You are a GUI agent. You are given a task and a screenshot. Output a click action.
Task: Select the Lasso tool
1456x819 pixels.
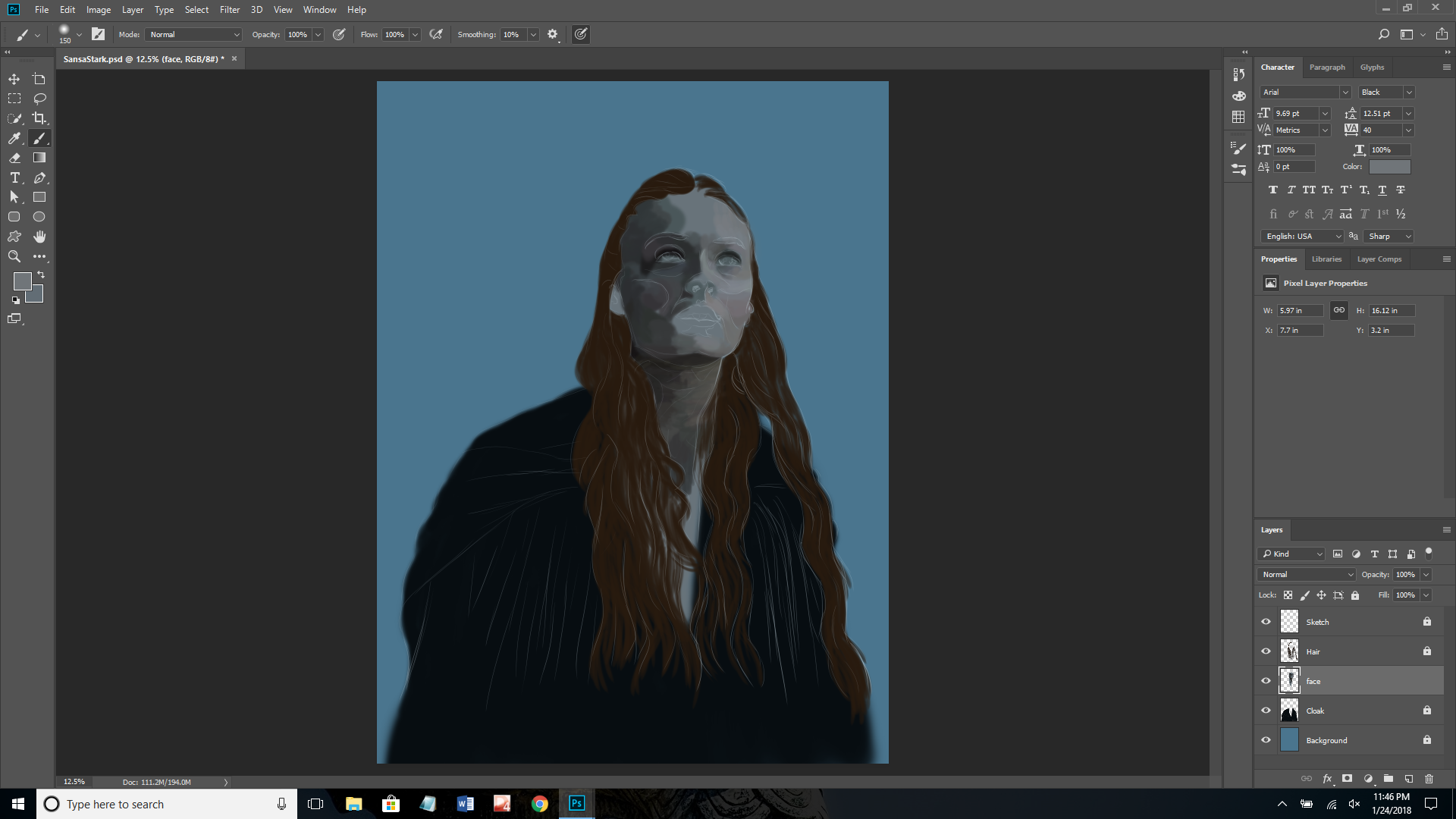(x=39, y=99)
